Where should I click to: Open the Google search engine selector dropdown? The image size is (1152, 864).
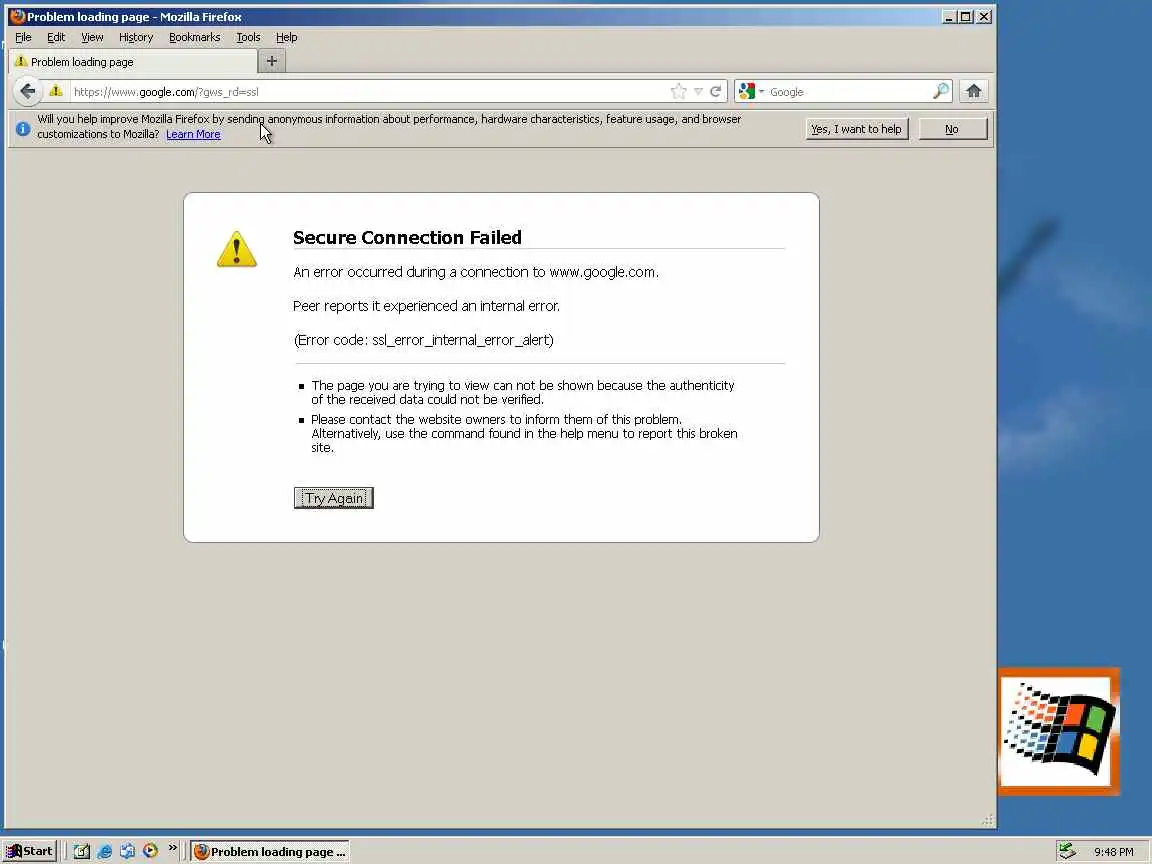coord(752,91)
